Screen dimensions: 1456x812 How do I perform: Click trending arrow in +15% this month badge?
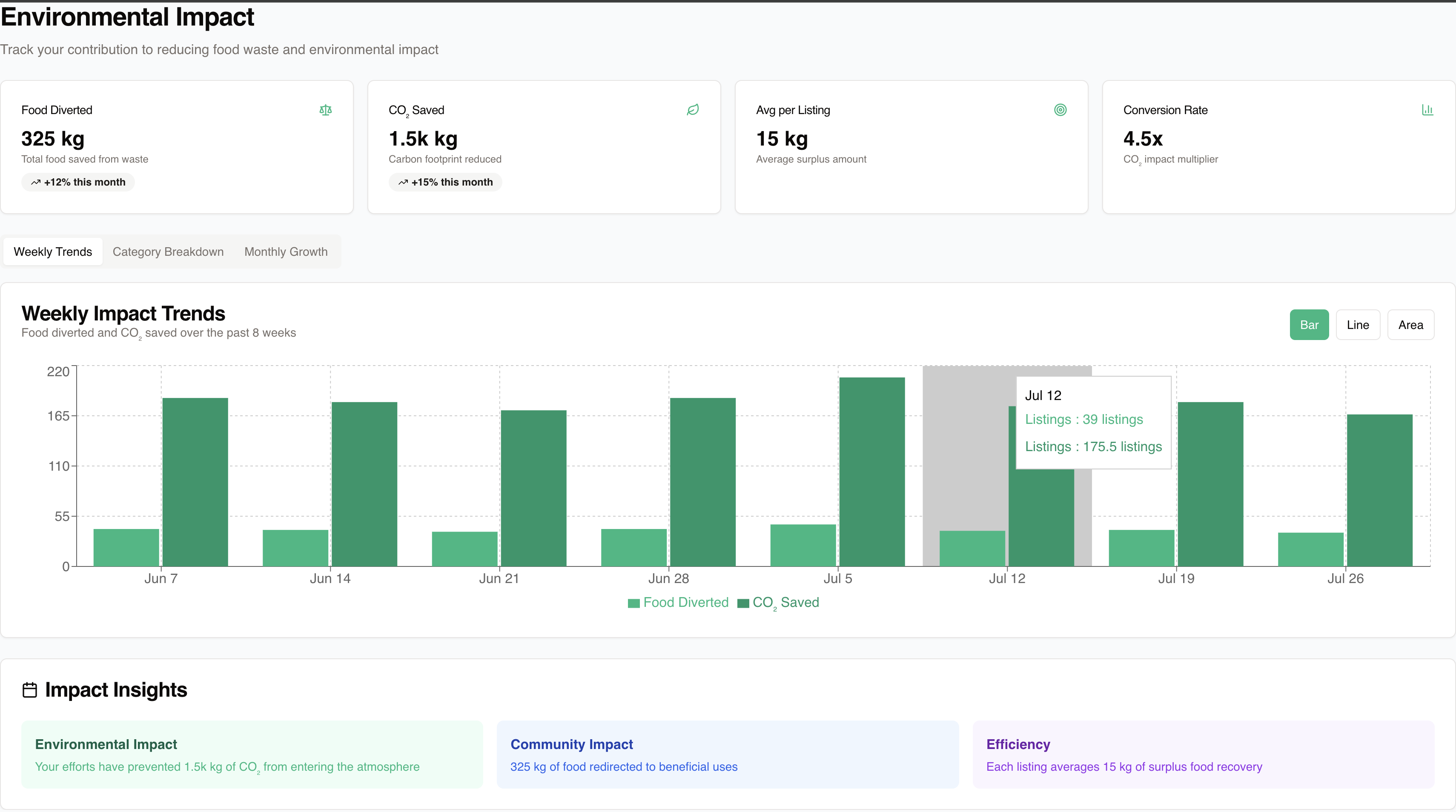coord(403,182)
